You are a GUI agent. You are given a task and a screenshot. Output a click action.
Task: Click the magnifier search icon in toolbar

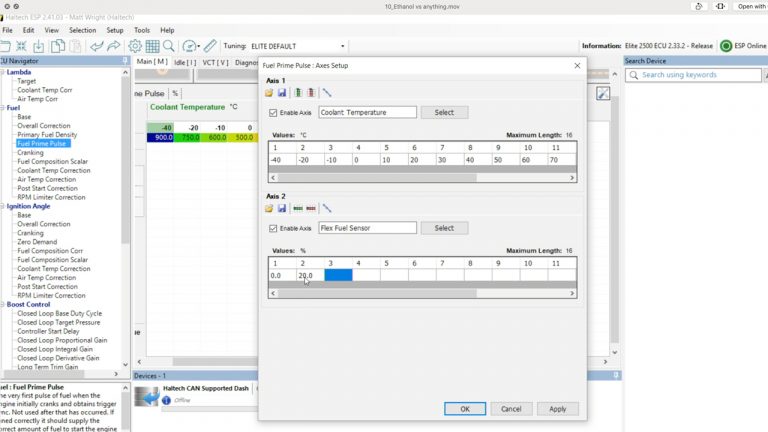(169, 46)
